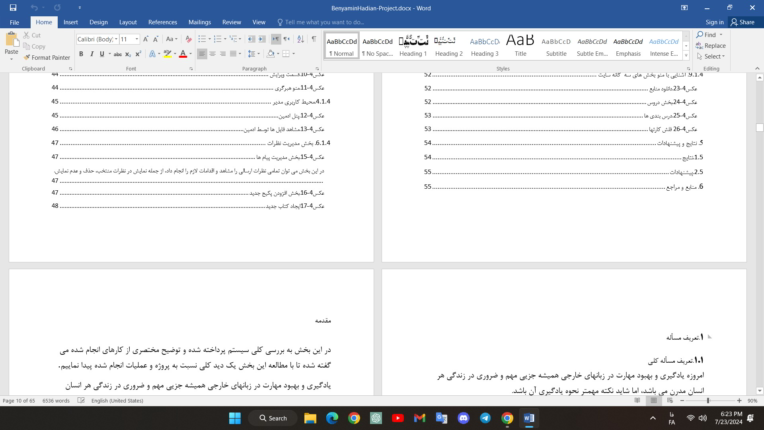Click the Shading paint bucket icon
The image size is (764, 430).
(x=271, y=54)
